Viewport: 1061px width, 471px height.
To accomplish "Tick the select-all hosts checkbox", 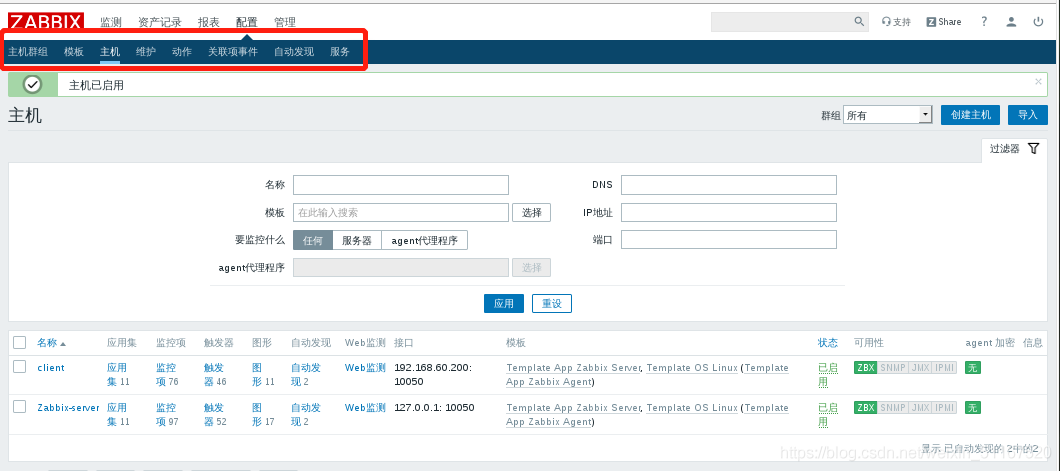I will pyautogui.click(x=20, y=342).
